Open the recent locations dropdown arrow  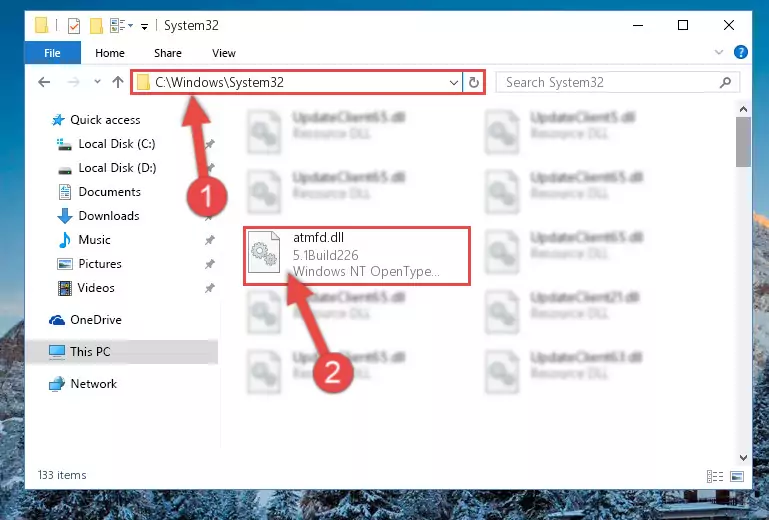(97, 81)
